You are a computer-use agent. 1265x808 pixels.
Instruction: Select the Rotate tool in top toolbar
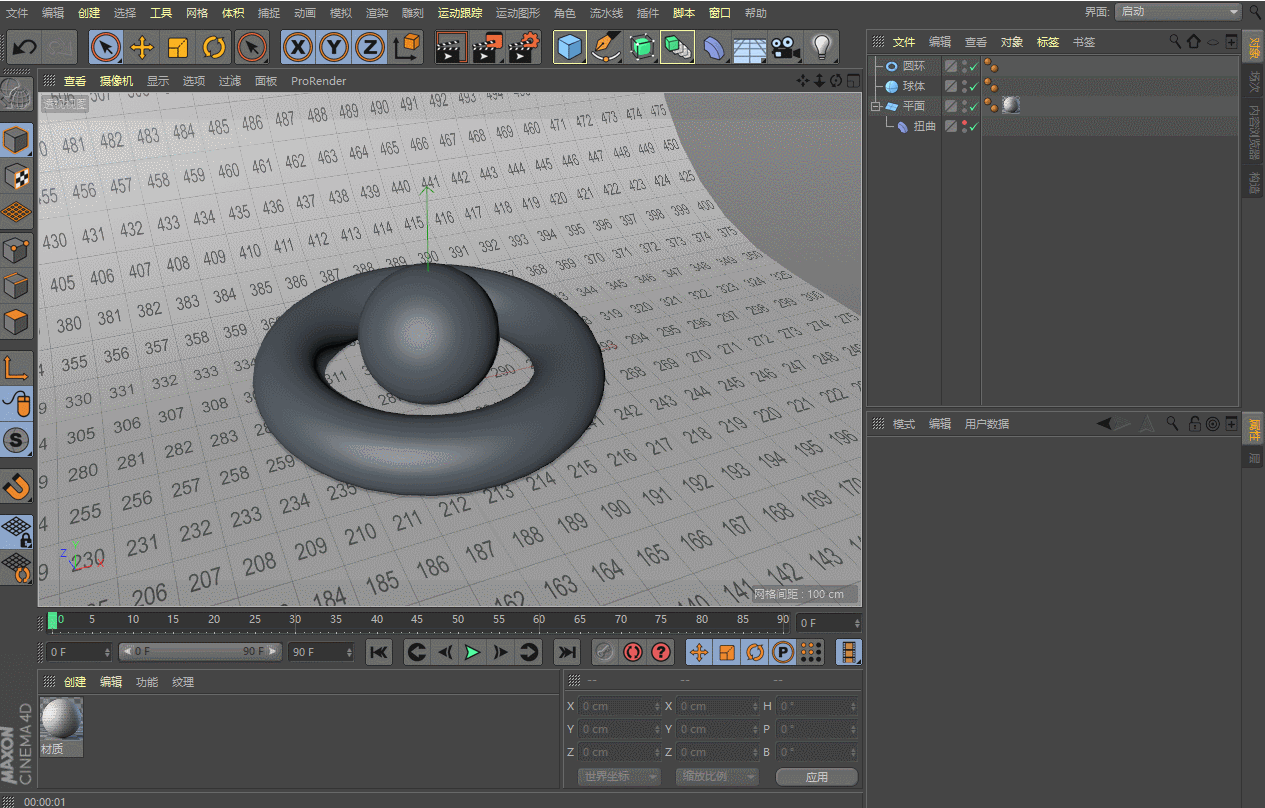214,47
